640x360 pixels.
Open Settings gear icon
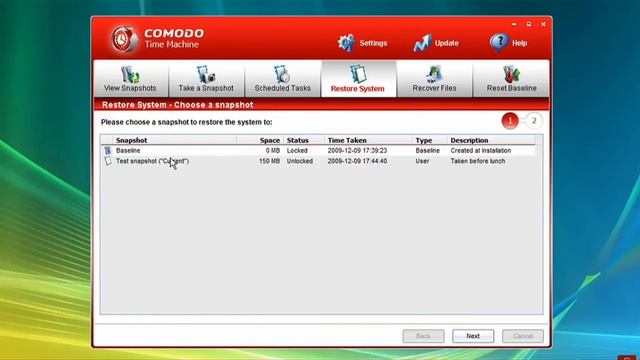(x=346, y=43)
